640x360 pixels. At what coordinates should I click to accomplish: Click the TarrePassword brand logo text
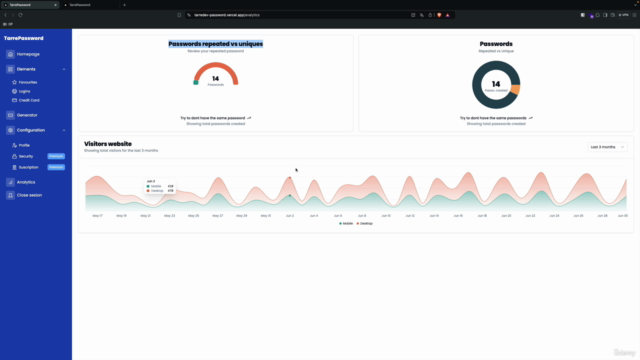(x=24, y=38)
